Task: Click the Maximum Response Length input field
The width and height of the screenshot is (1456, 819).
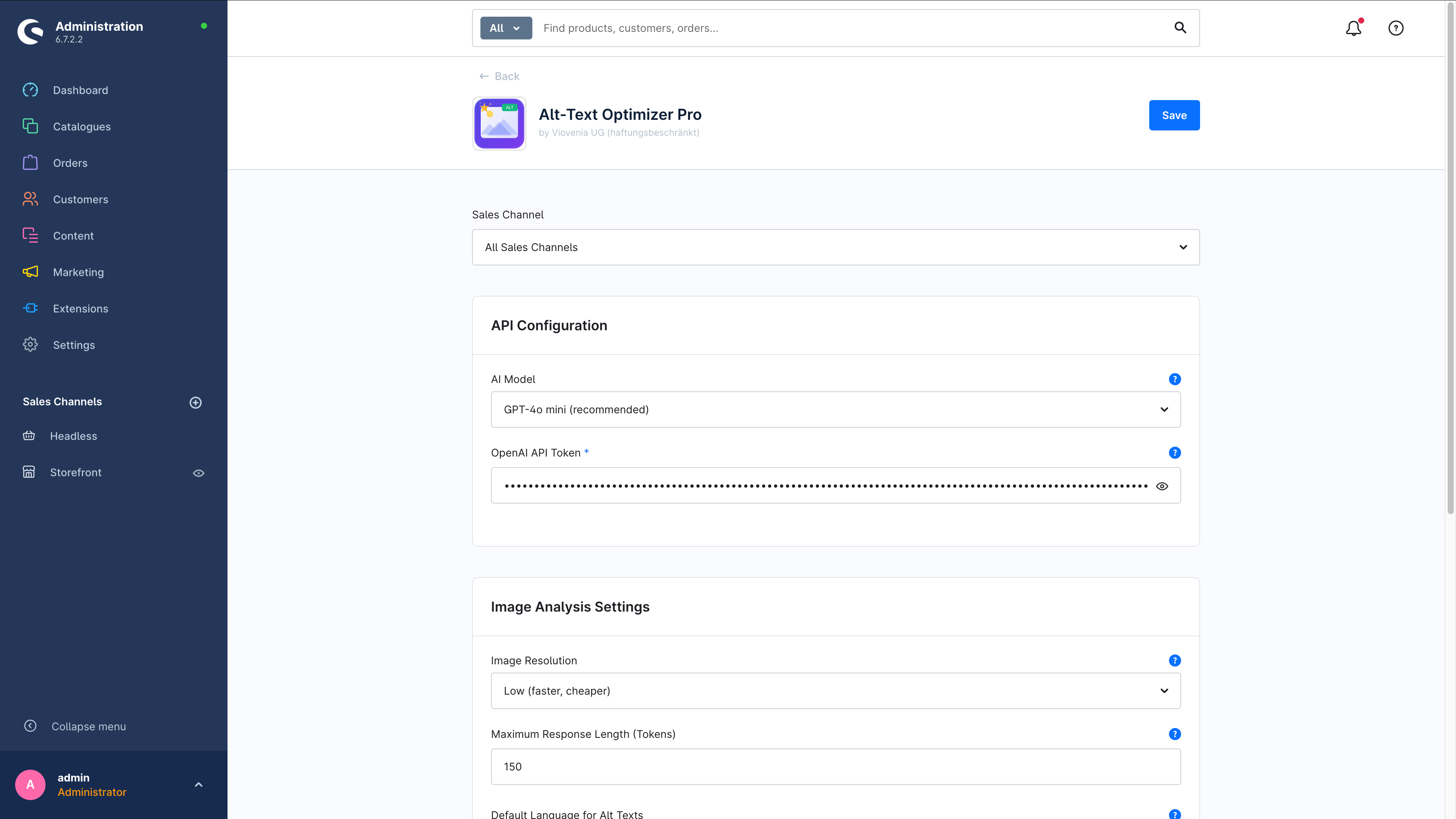Action: 835,766
